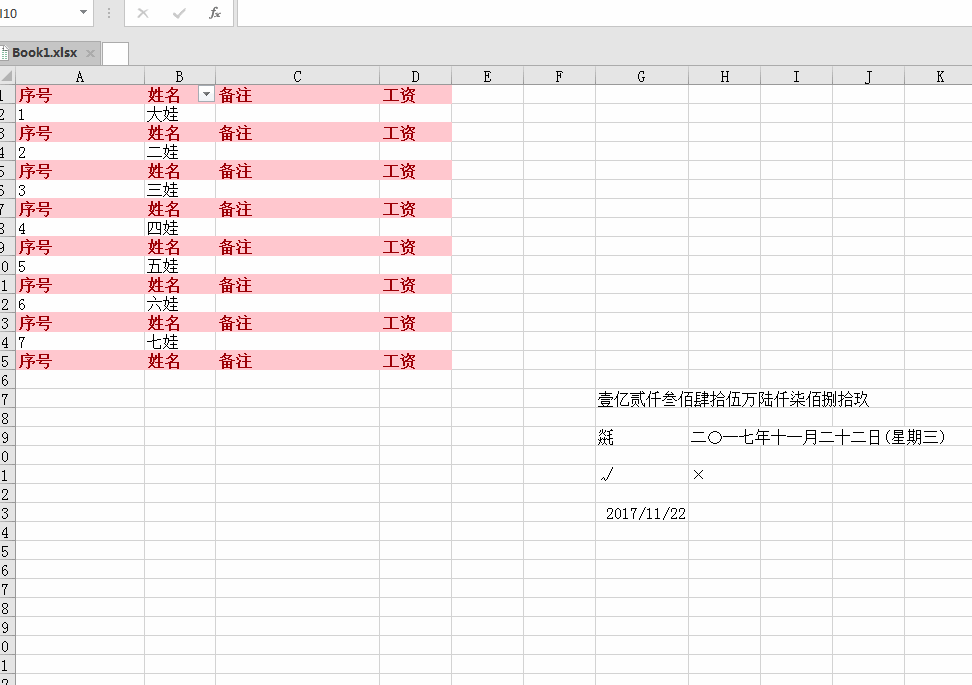Select the cell showing 2017/11/22
Screen dimensions: 972x685
(x=640, y=513)
